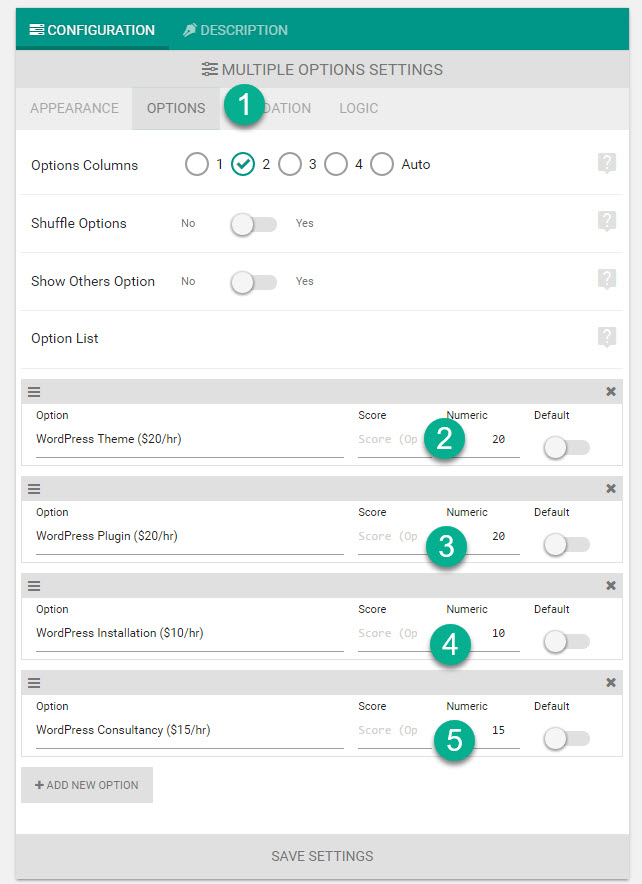
Task: Open the Logic settings tab
Action: (358, 108)
